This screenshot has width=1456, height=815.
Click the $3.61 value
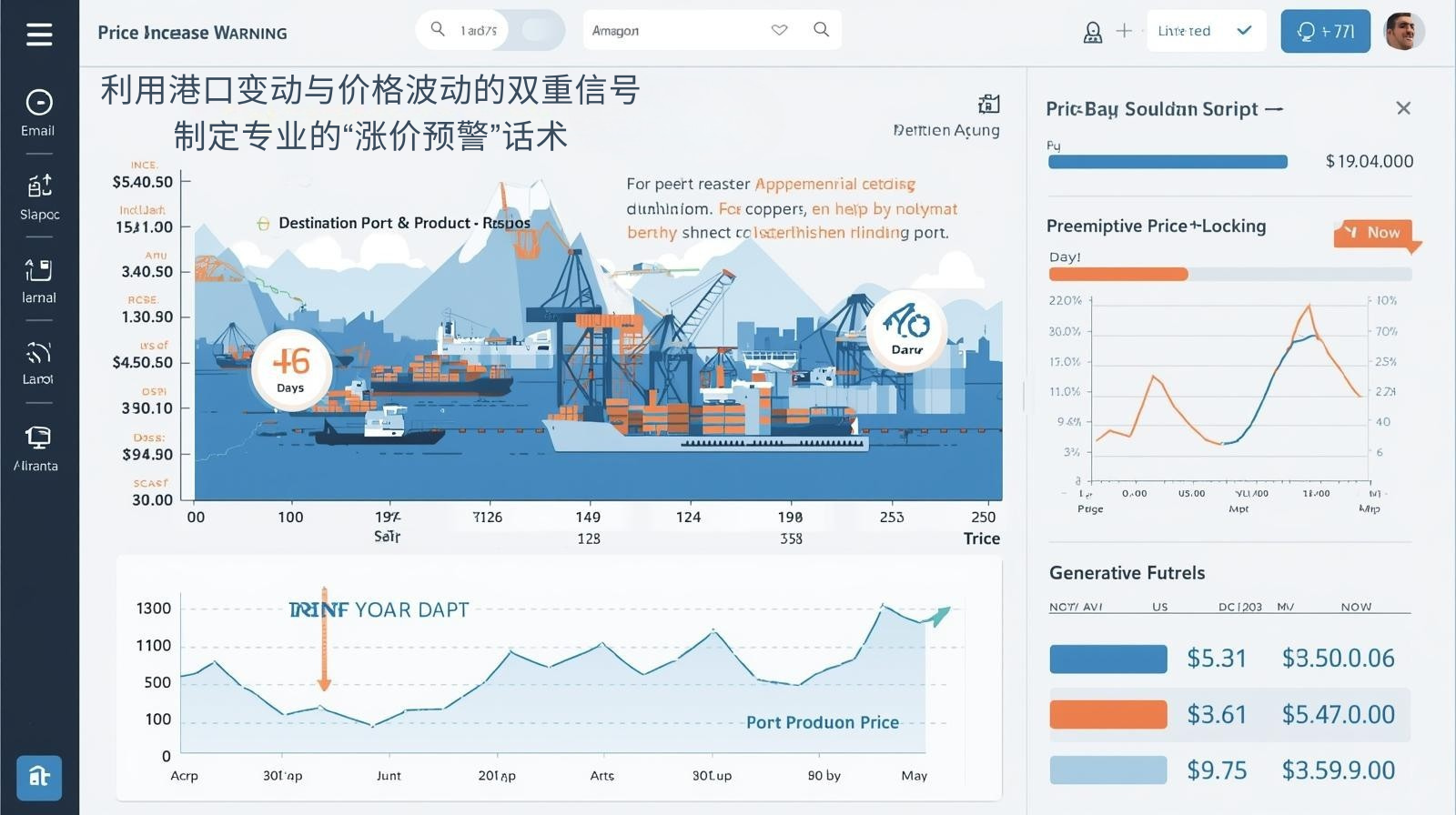(1217, 714)
